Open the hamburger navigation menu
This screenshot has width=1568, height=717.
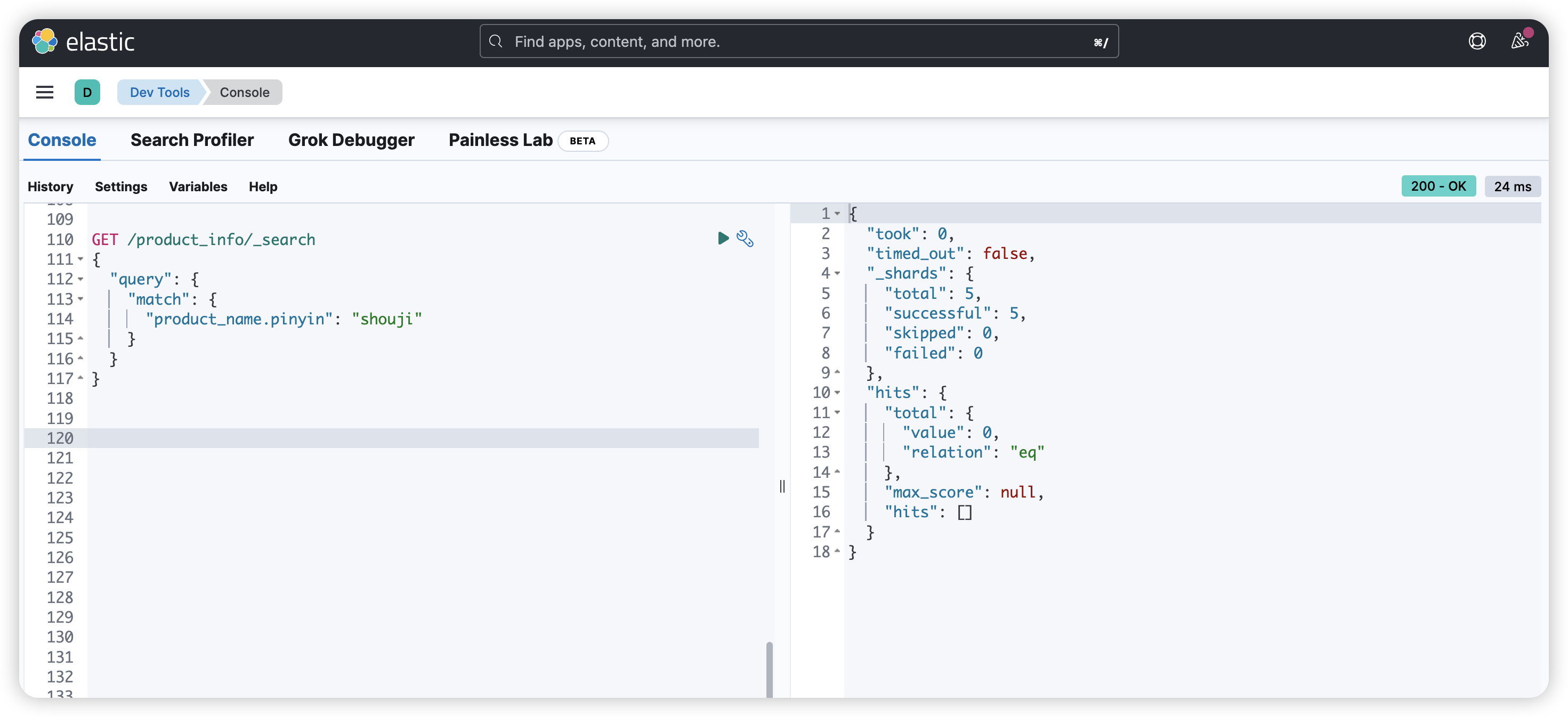click(44, 93)
